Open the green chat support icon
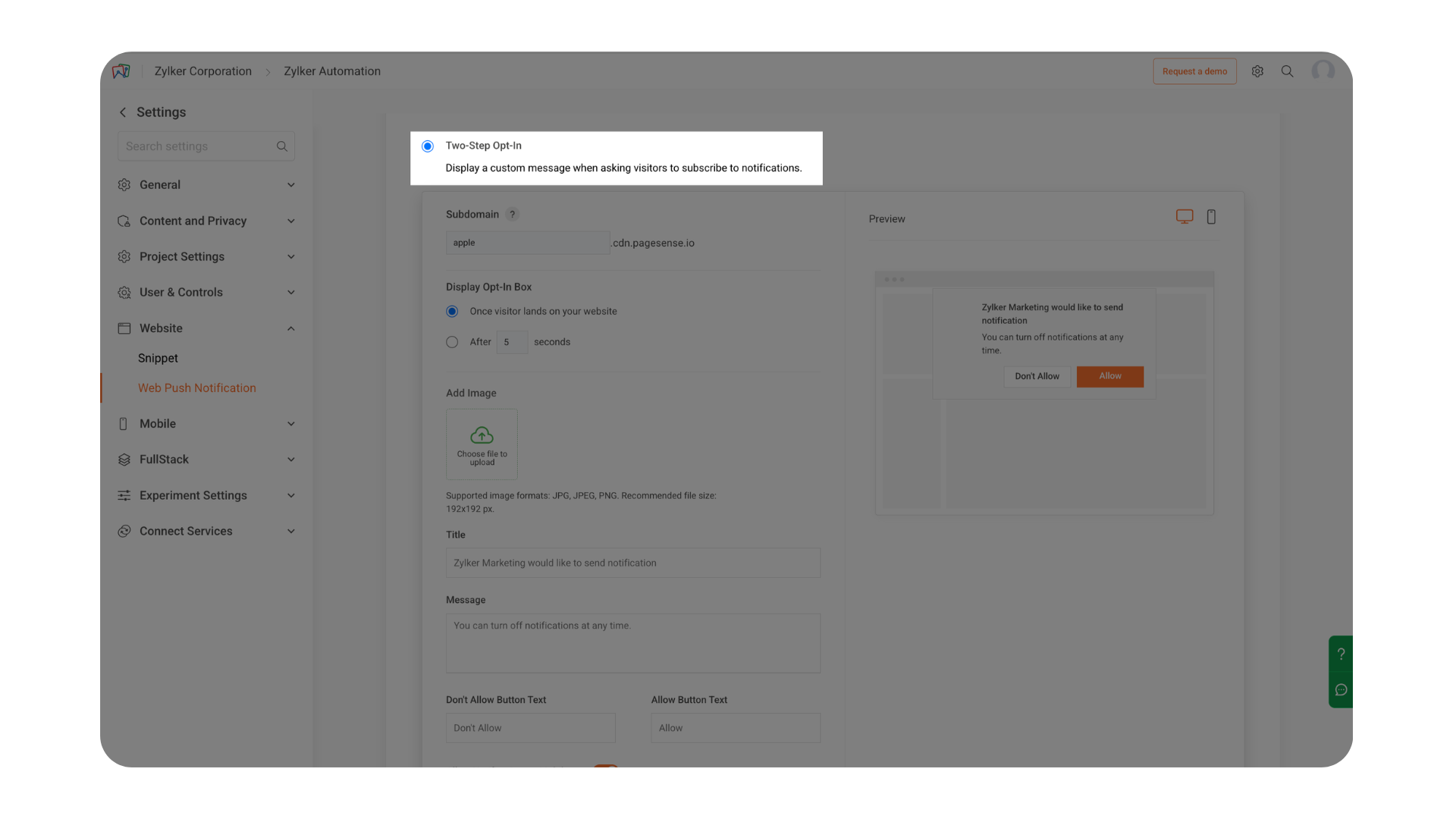Screen dimensions: 1456x819 point(1341,690)
